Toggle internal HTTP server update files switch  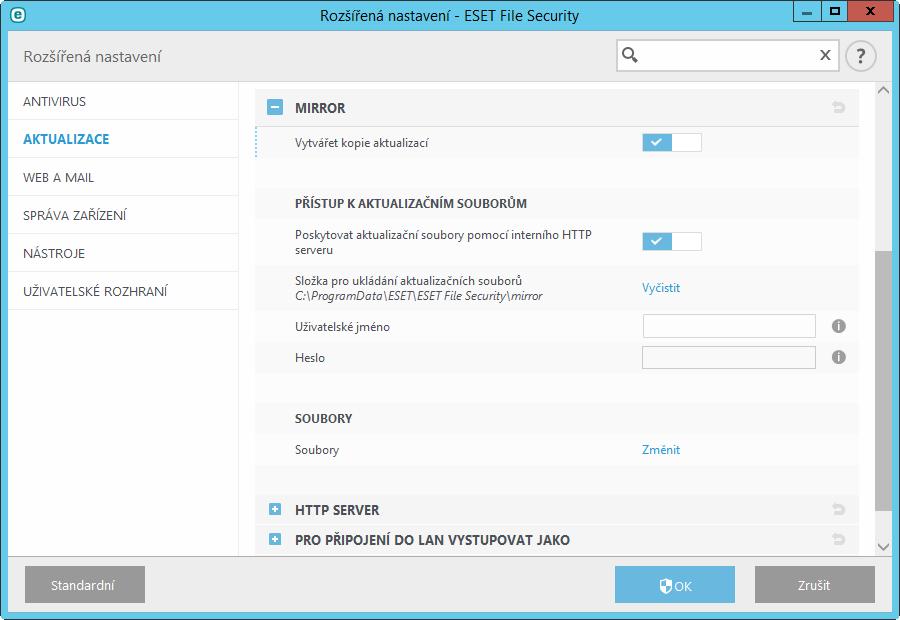(672, 241)
